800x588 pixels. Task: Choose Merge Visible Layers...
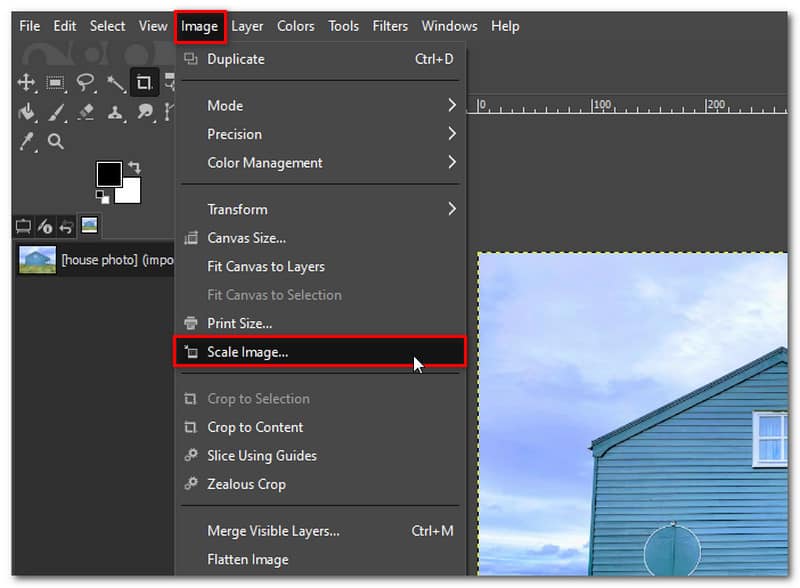(320, 531)
